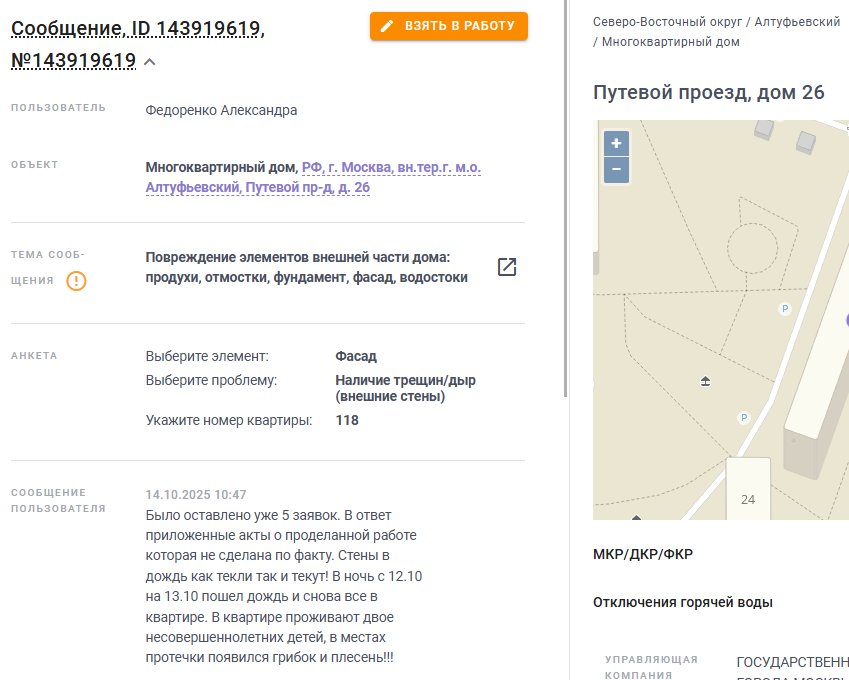Click the orange warning icon by 'Тема сообщения'
849x680 pixels.
point(76,280)
